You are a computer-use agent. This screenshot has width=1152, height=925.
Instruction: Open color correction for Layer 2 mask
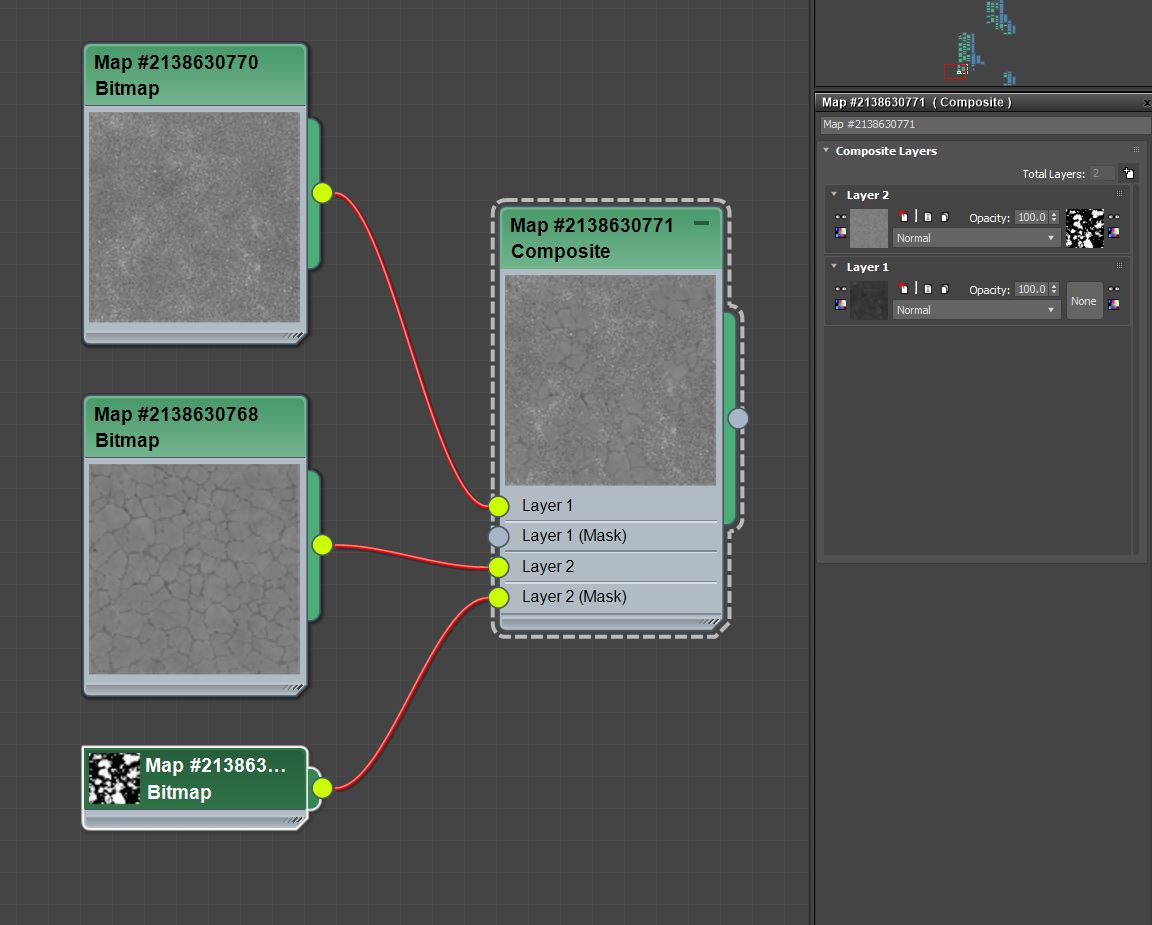pyautogui.click(x=1113, y=233)
